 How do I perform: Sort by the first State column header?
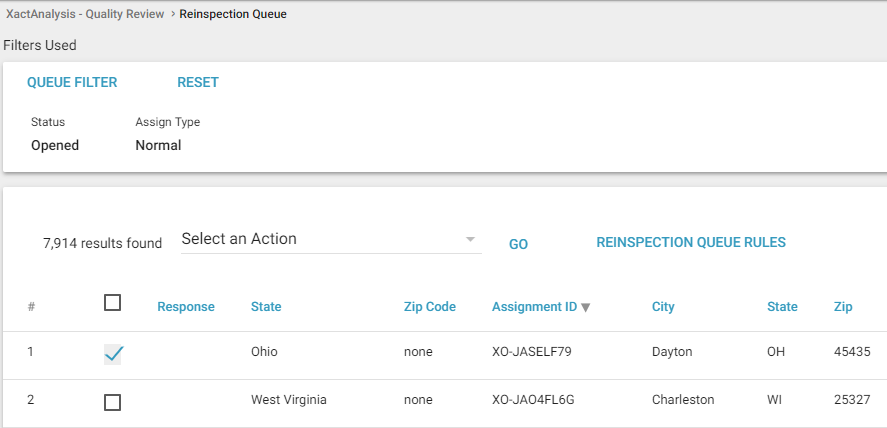(266, 307)
